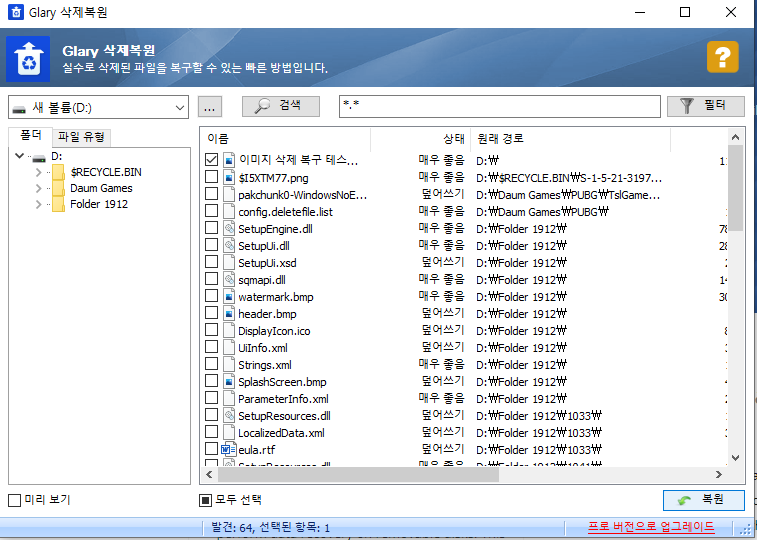Click the 복원 restore button
757x540 pixels.
703,500
